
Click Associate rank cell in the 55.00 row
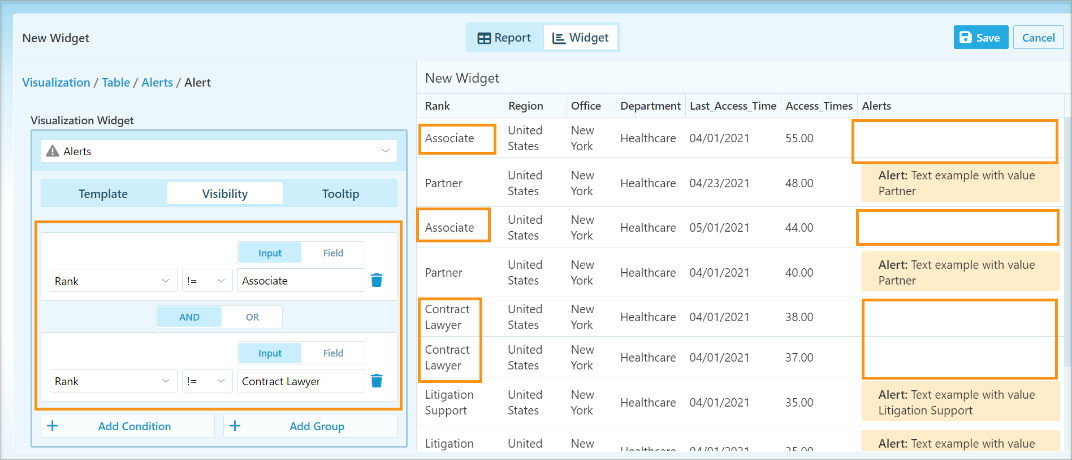pos(449,138)
